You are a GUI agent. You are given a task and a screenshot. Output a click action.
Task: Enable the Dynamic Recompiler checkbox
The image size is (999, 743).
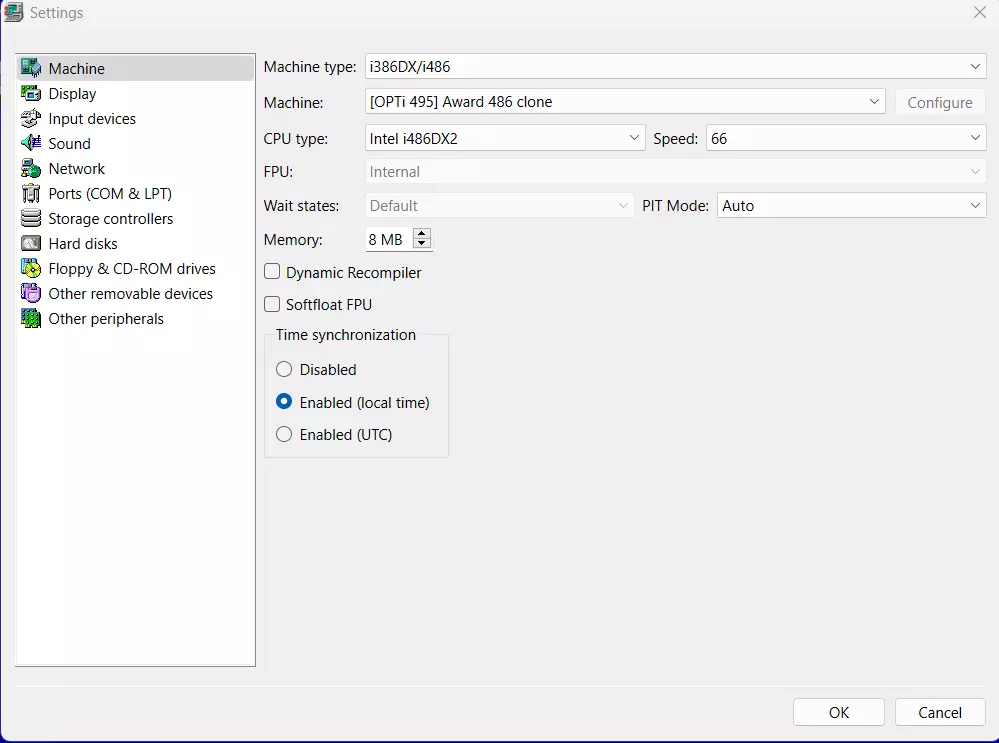click(272, 272)
